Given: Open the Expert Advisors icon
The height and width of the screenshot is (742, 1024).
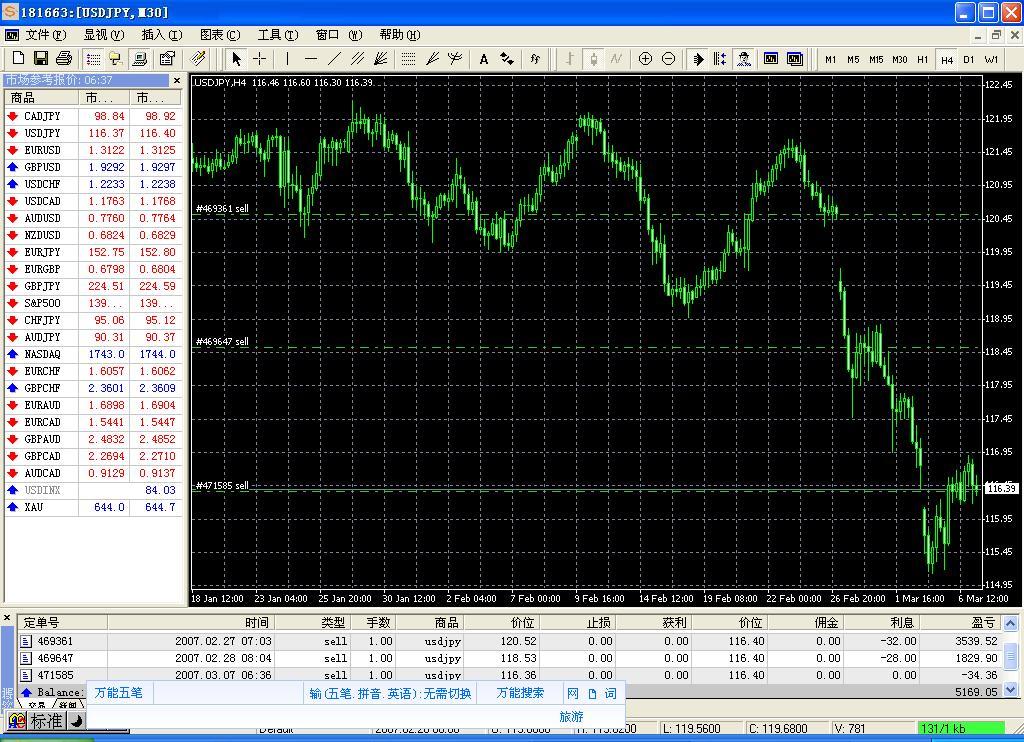Looking at the screenshot, I should tap(744, 59).
